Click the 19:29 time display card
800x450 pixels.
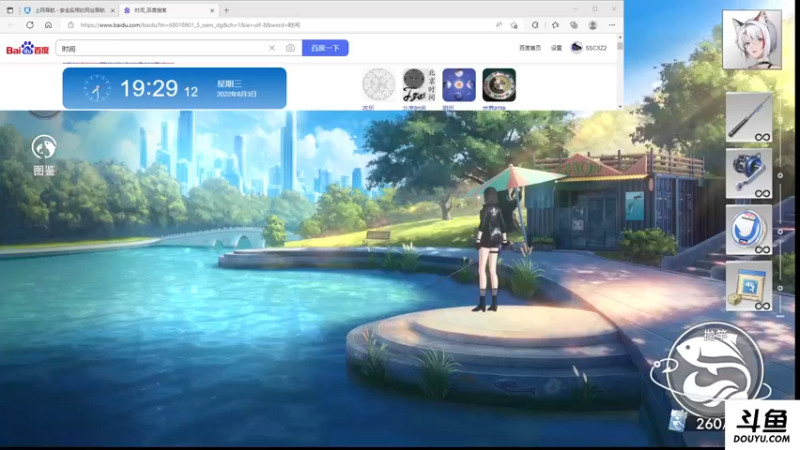[174, 88]
